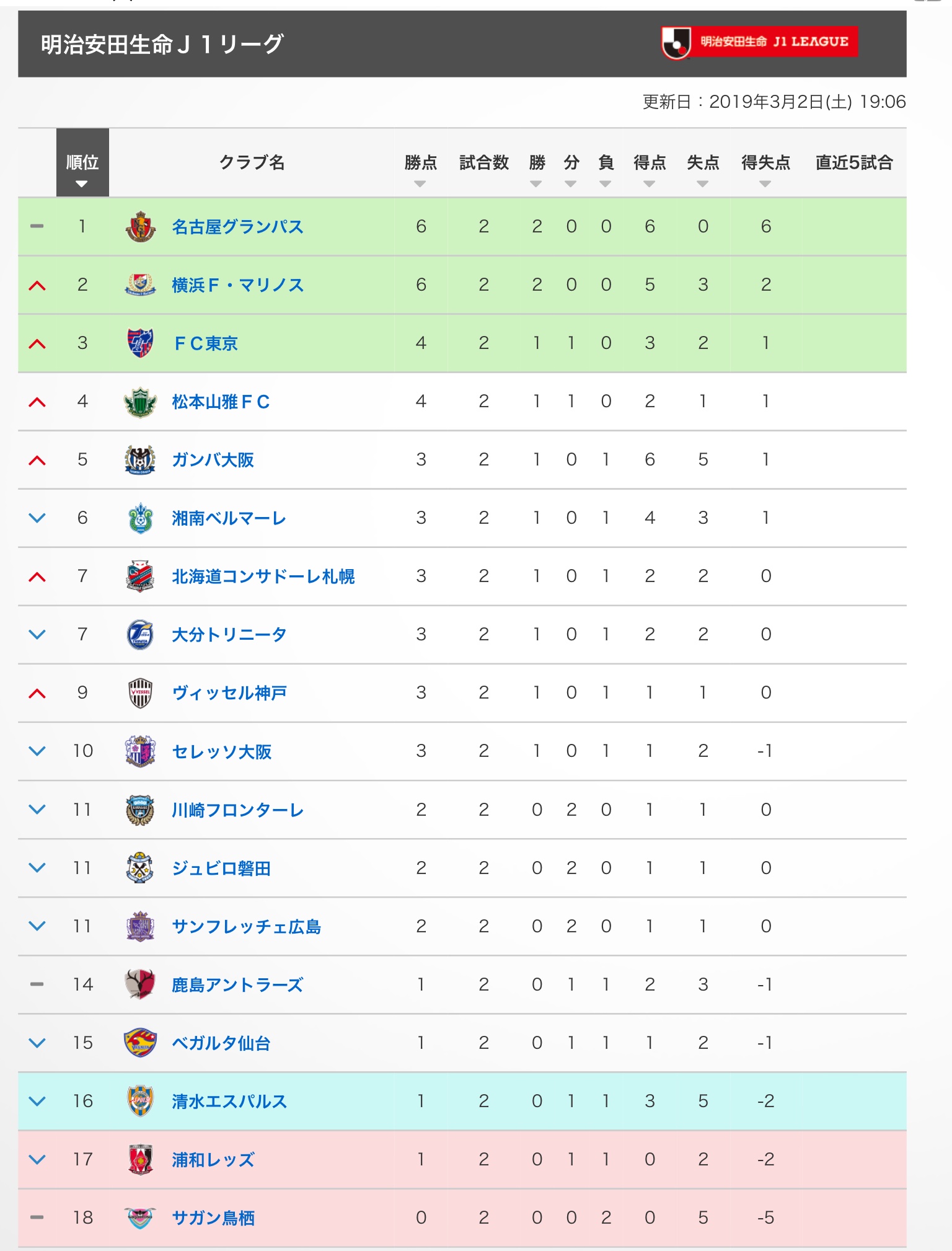Click the J1 League logo banner
Viewport: 952px width, 1251px height.
coord(759,42)
